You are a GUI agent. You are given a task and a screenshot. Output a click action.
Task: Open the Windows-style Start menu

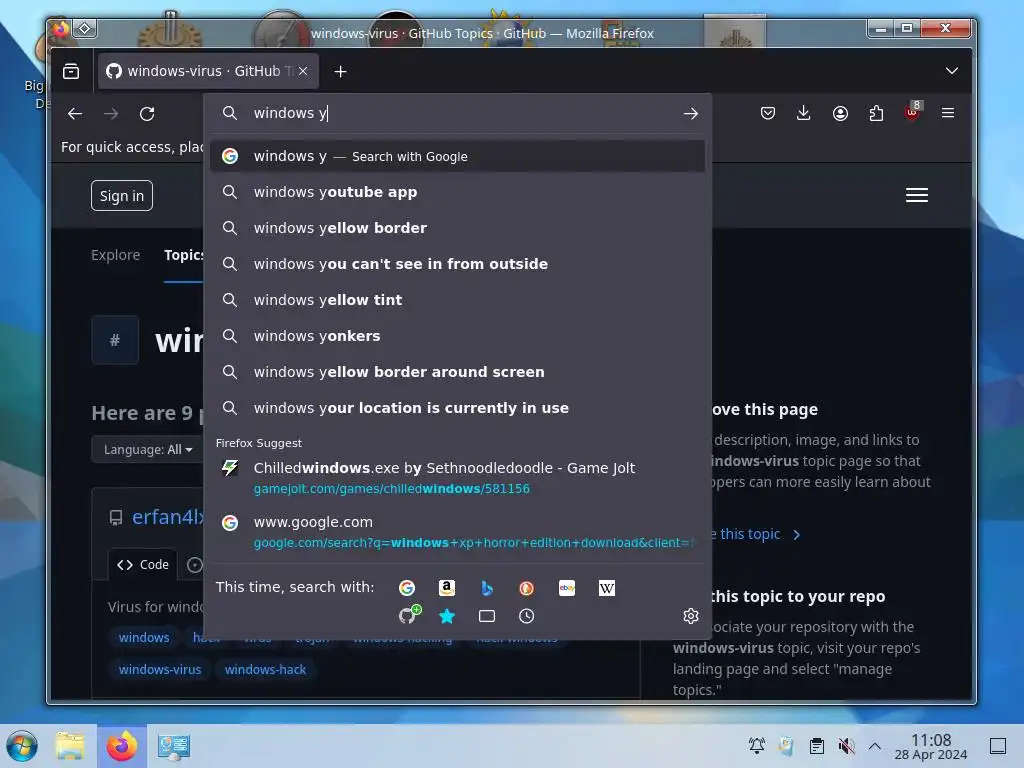click(22, 746)
